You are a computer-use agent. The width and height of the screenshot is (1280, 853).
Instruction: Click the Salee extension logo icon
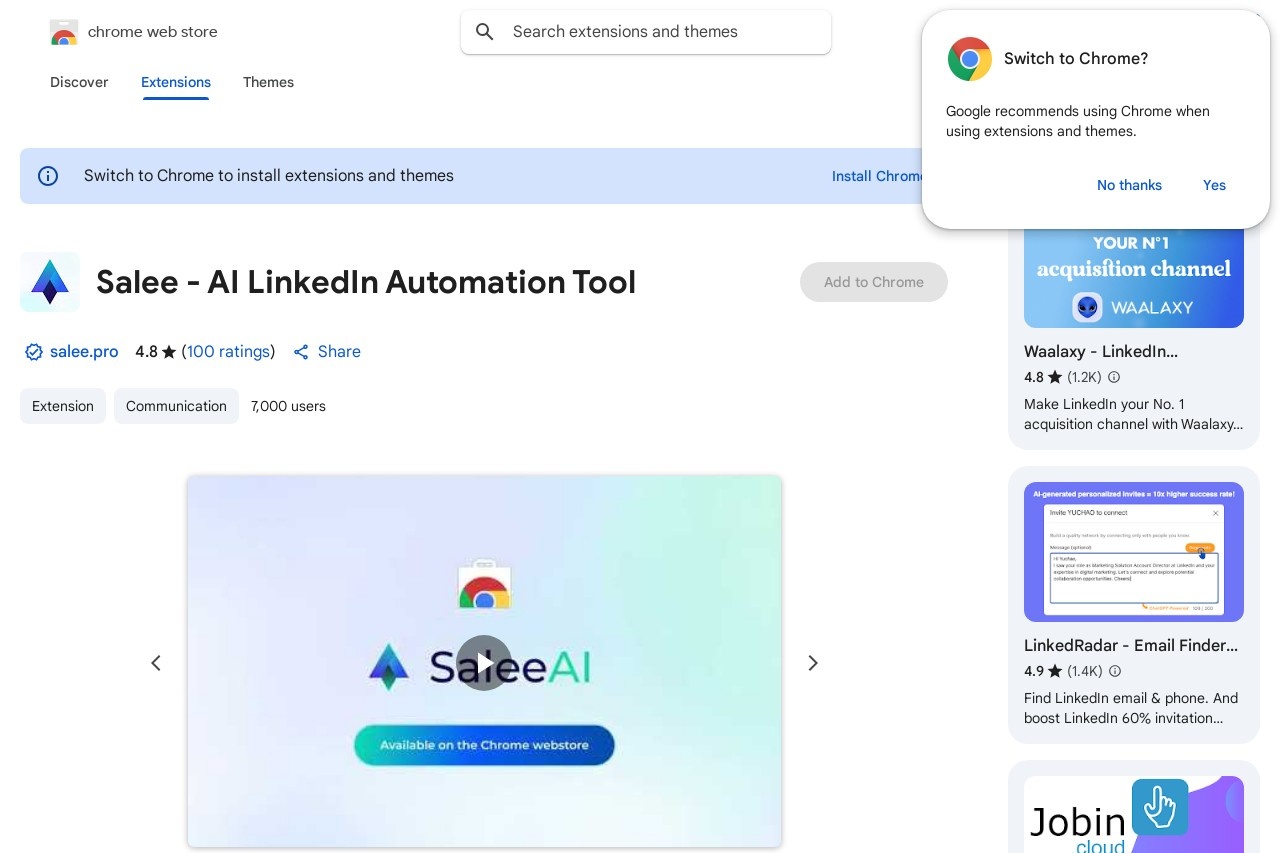point(50,282)
